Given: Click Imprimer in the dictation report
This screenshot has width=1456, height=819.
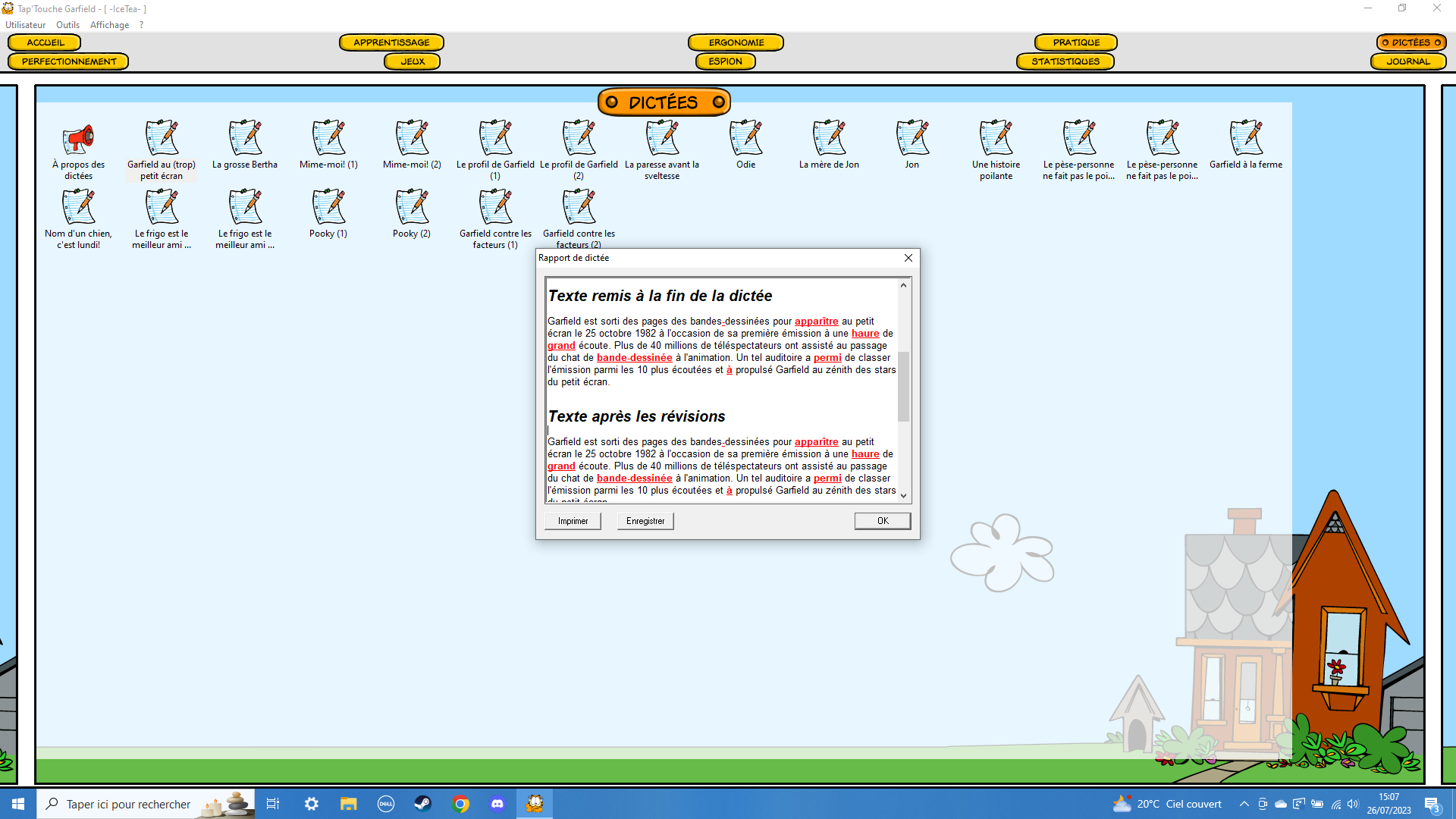Looking at the screenshot, I should coord(573,521).
